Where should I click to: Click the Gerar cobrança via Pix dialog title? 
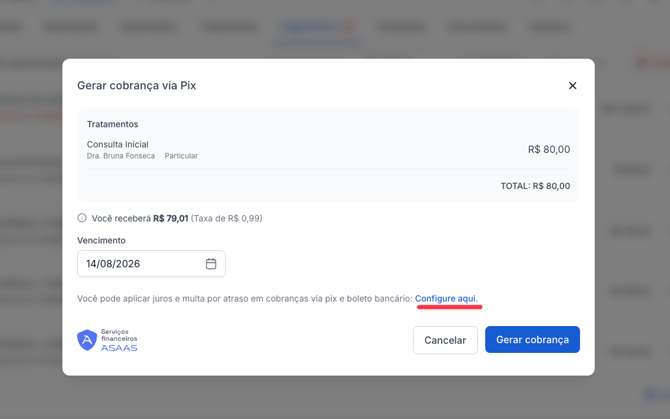click(136, 85)
